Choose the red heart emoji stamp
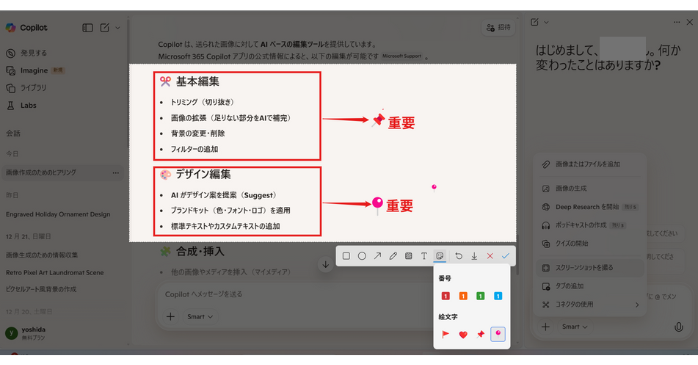Image resolution: width=698 pixels, height=365 pixels. (463, 335)
